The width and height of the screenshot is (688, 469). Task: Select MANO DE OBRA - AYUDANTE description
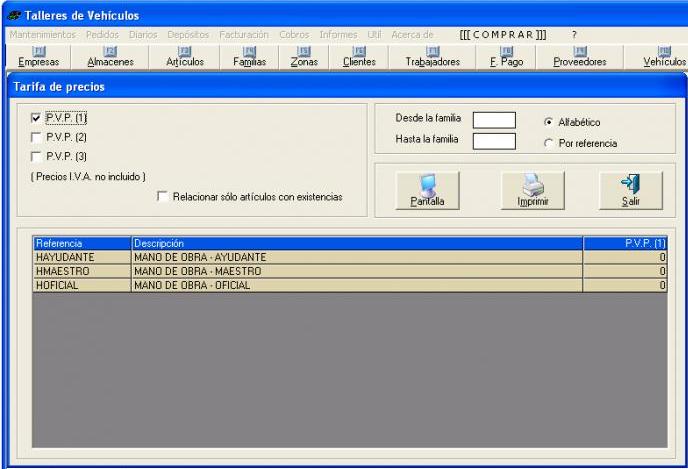(x=357, y=257)
